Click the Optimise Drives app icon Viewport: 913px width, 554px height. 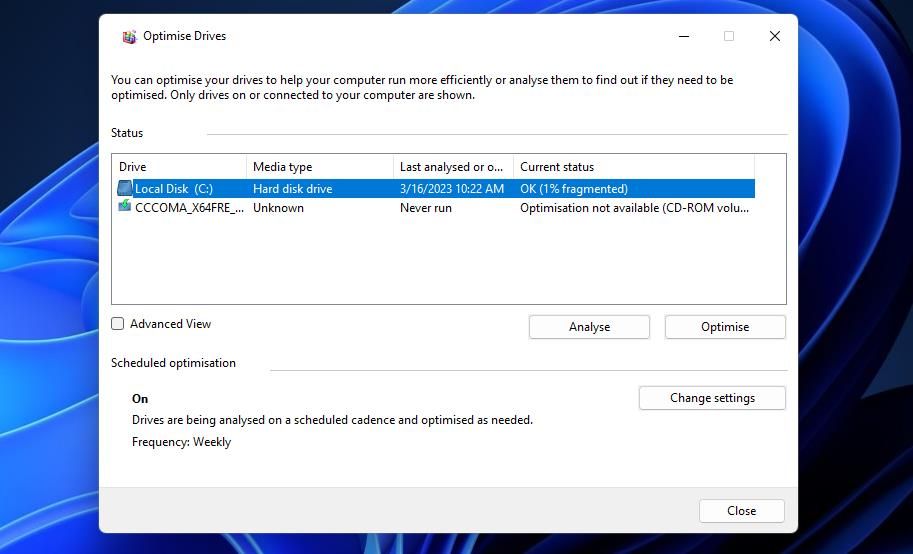click(129, 36)
